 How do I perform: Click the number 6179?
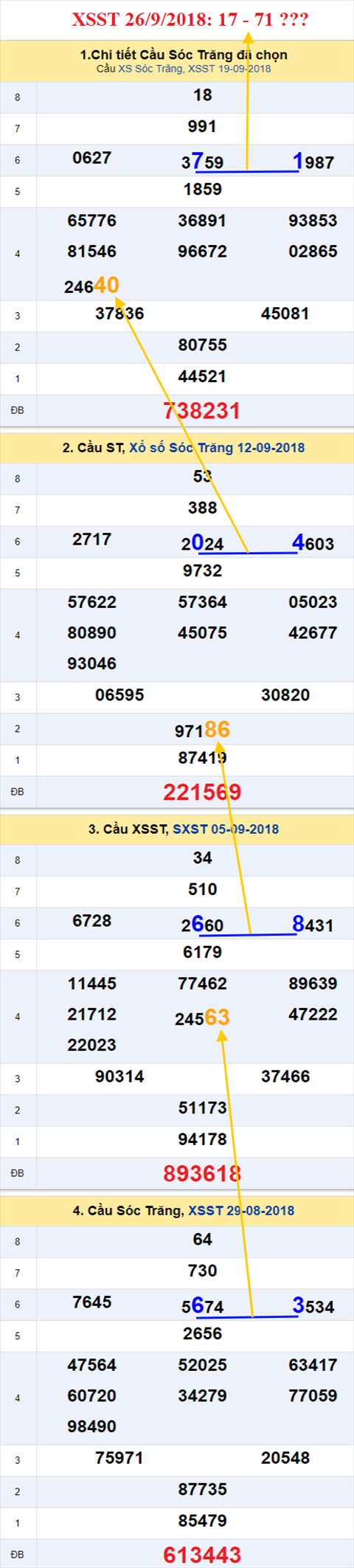pos(203,953)
